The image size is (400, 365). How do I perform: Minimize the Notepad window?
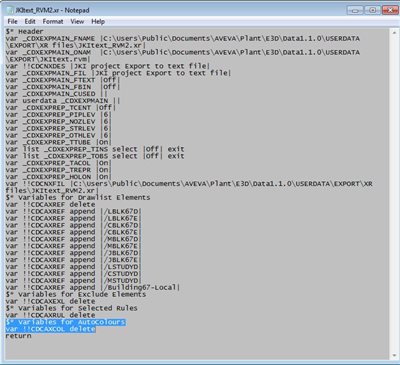click(355, 10)
